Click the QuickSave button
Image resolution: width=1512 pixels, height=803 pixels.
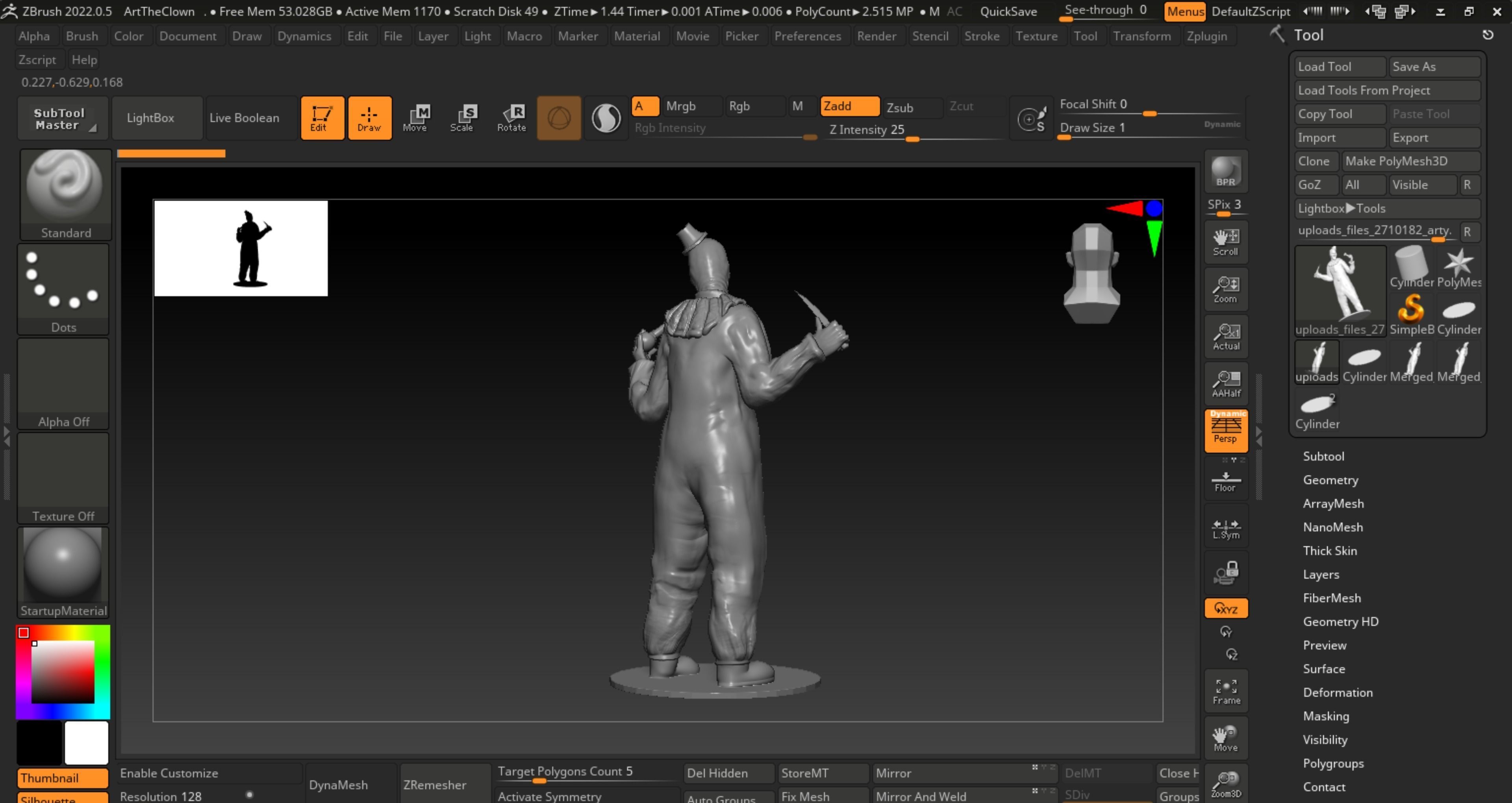(1008, 11)
